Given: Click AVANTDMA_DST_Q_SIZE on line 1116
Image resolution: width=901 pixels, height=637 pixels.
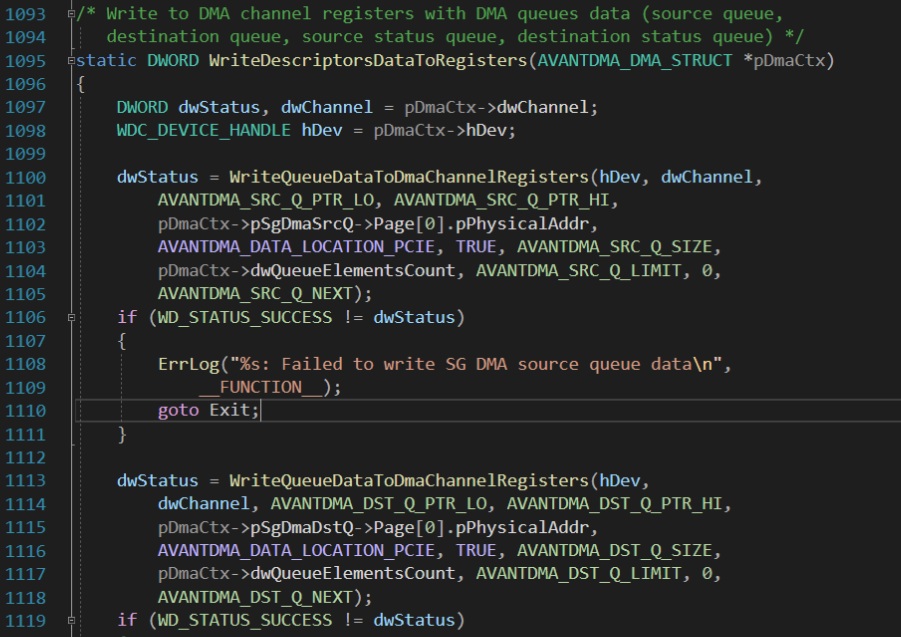Looking at the screenshot, I should (614, 551).
